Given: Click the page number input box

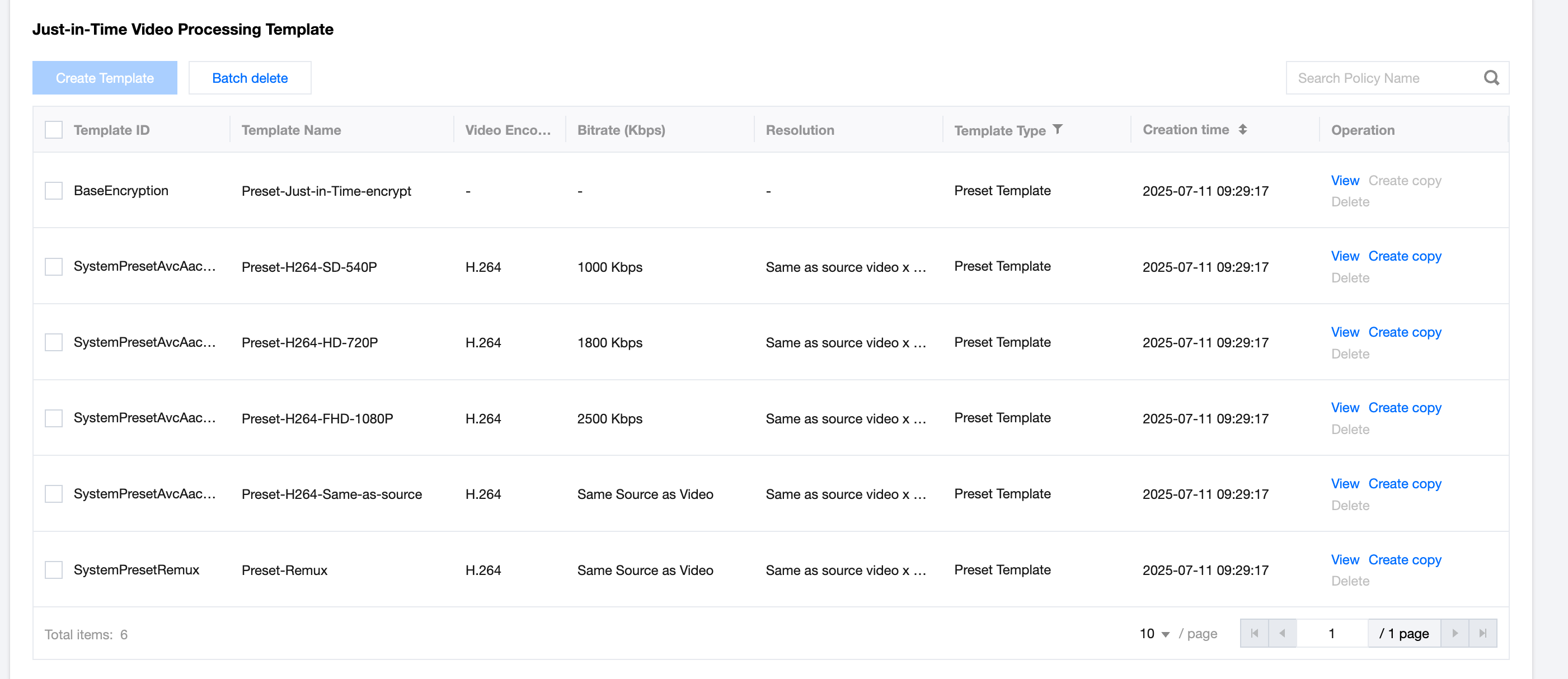Looking at the screenshot, I should coord(1332,633).
